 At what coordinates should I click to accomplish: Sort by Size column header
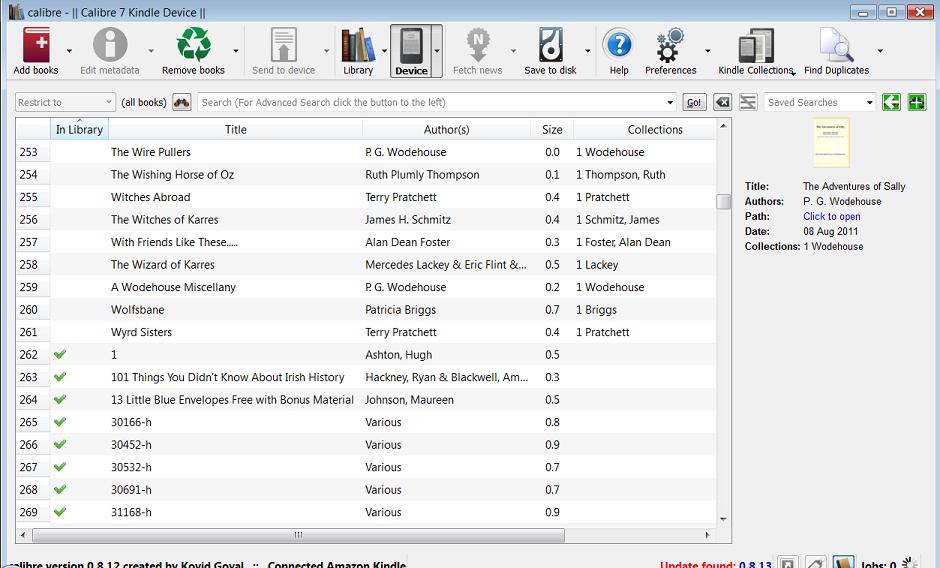(552, 130)
